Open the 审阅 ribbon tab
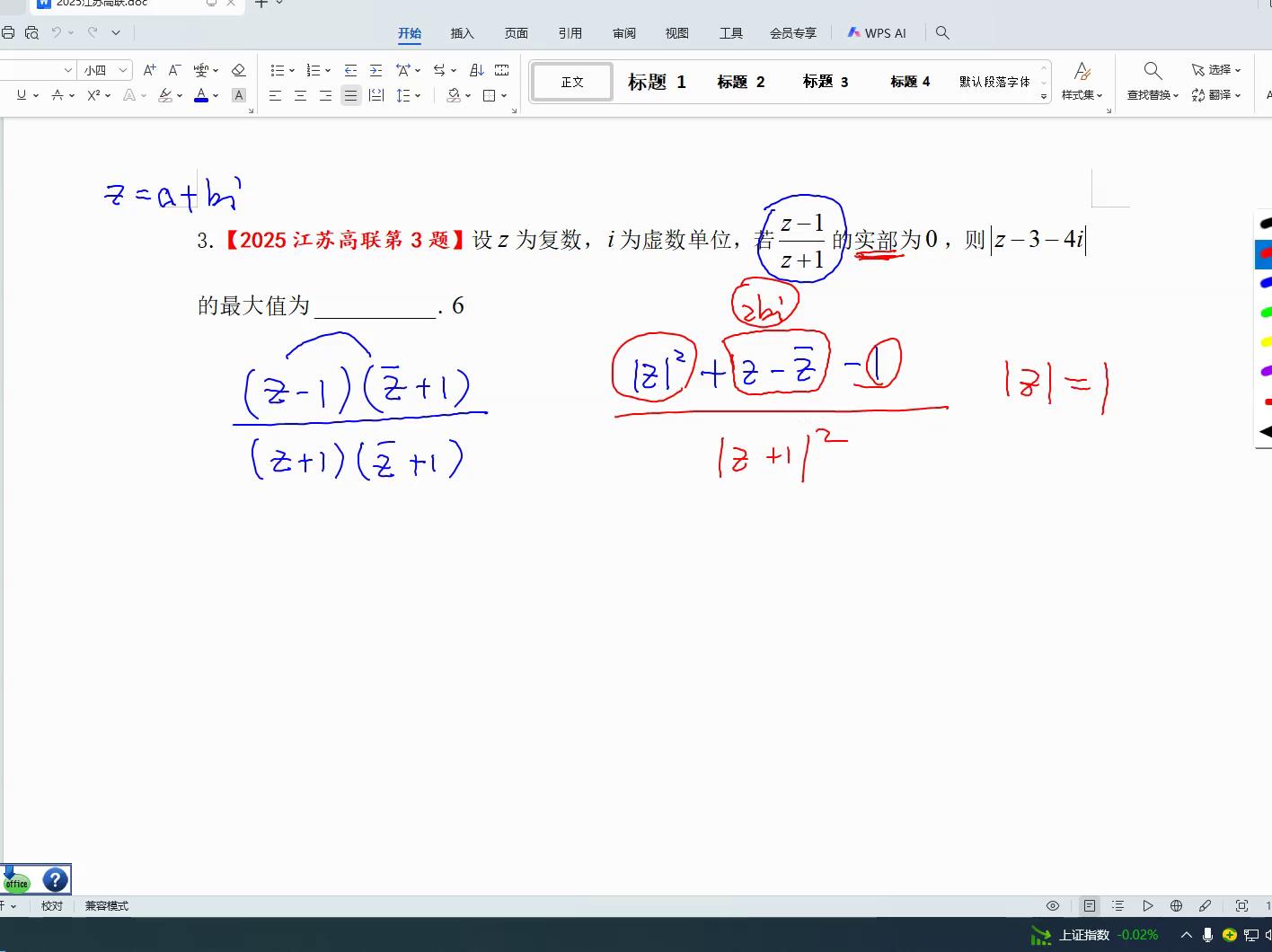The image size is (1272, 952). coord(623,33)
